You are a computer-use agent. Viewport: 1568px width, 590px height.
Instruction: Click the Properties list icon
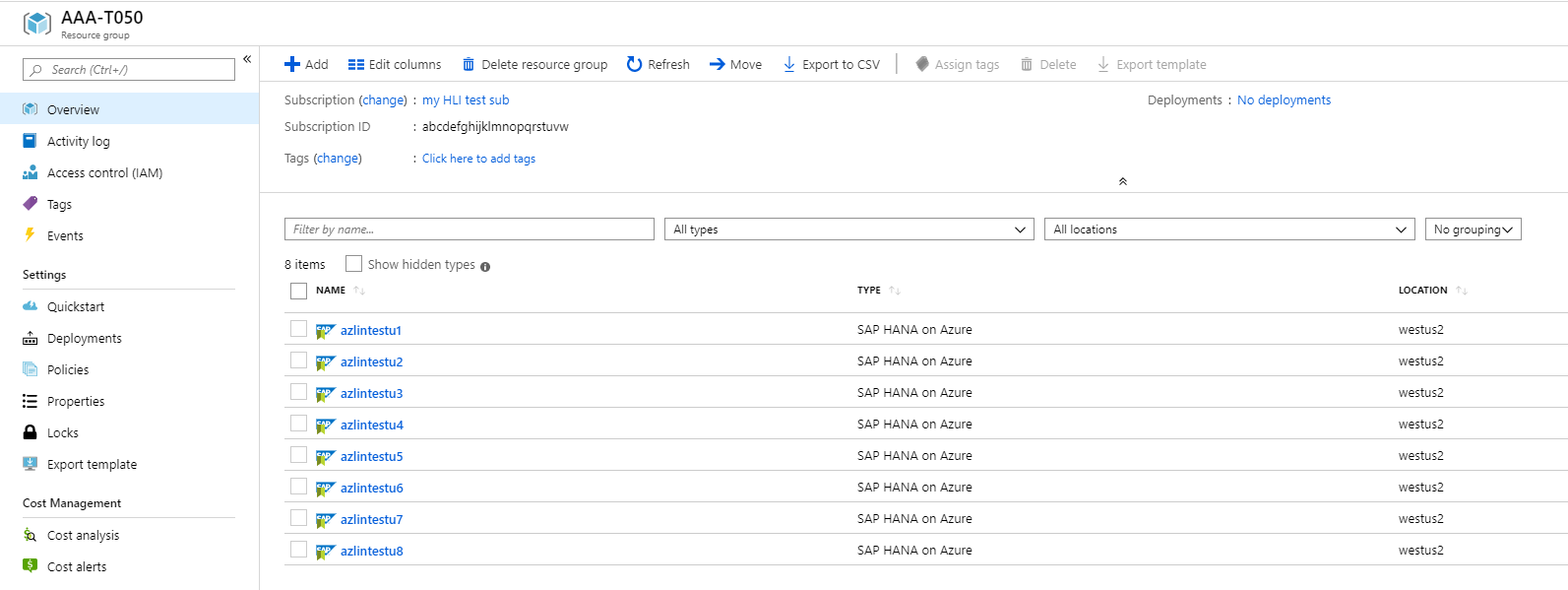pos(31,401)
